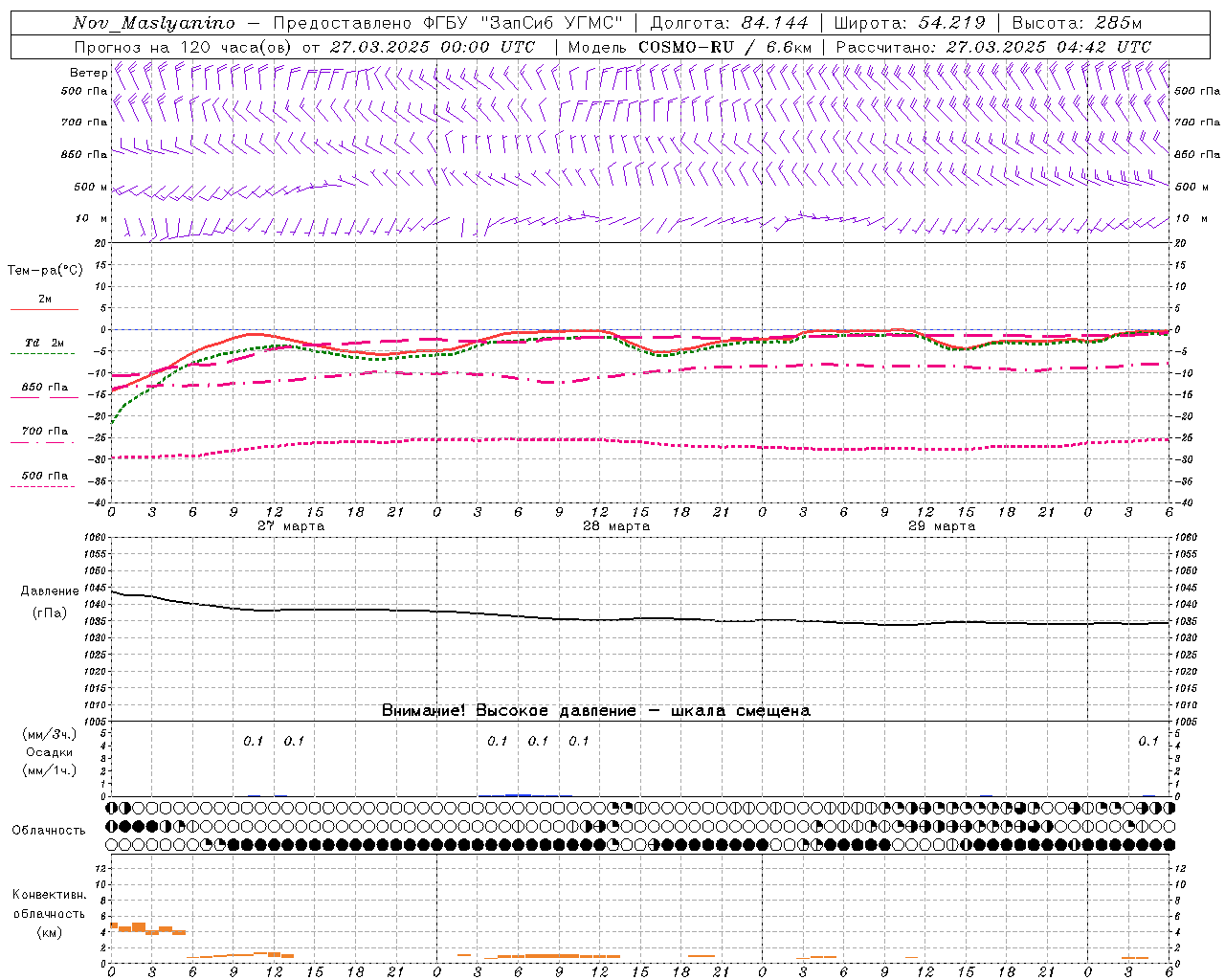
Task: Click the "Конвективн." convective cloud label
Action: (x=50, y=895)
